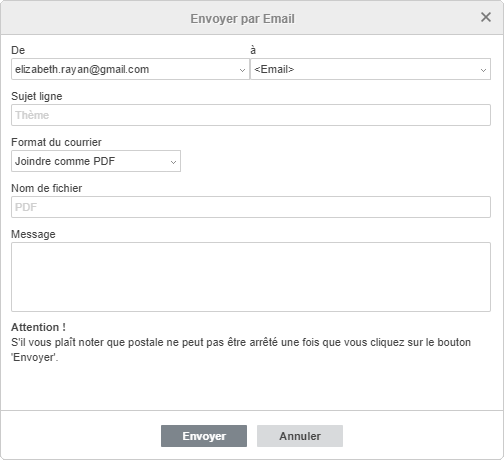The width and height of the screenshot is (504, 460).
Task: Expand the Format du courrier dropdown
Action: (x=96, y=161)
